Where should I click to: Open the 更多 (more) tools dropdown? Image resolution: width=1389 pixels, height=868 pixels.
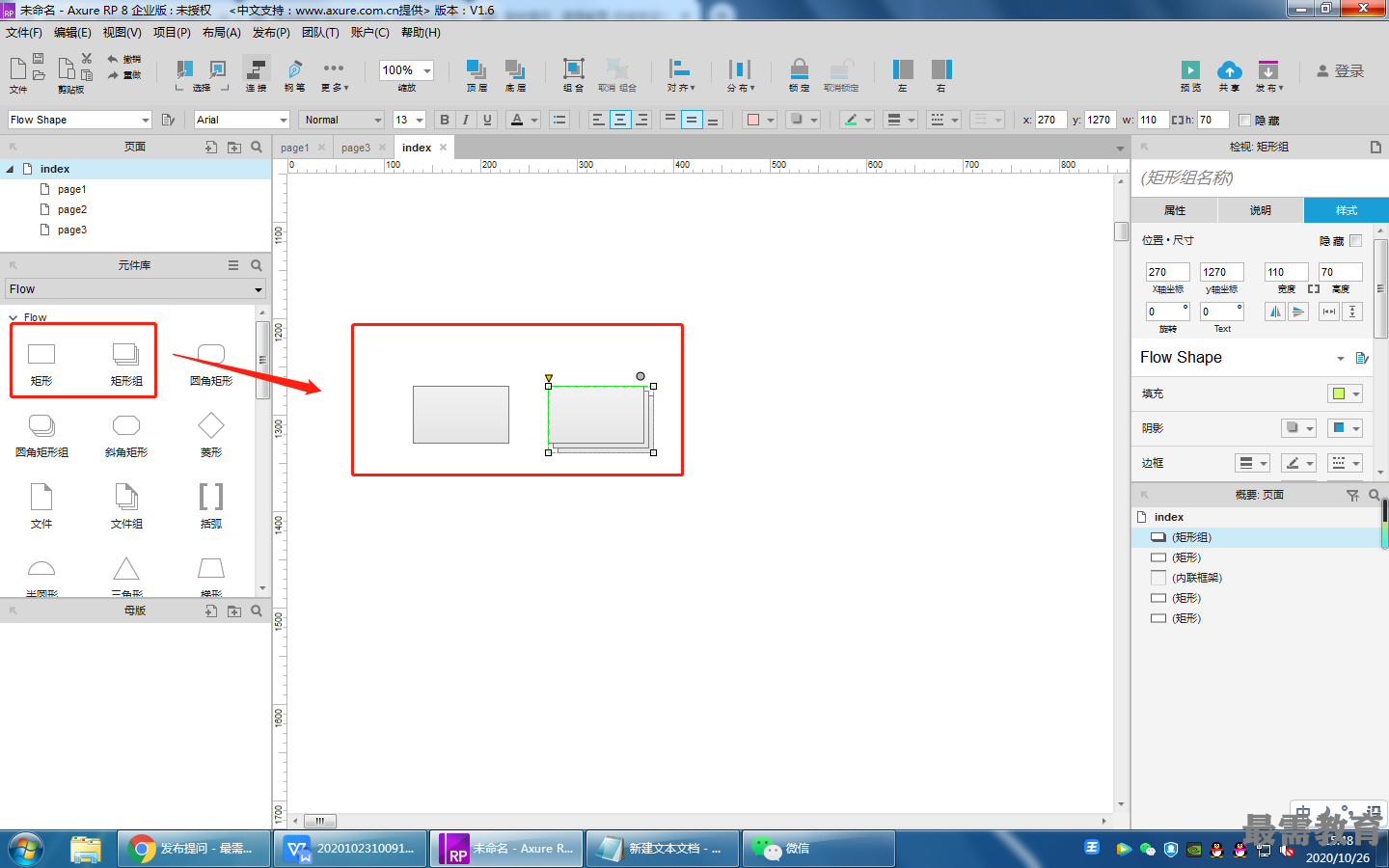[335, 75]
